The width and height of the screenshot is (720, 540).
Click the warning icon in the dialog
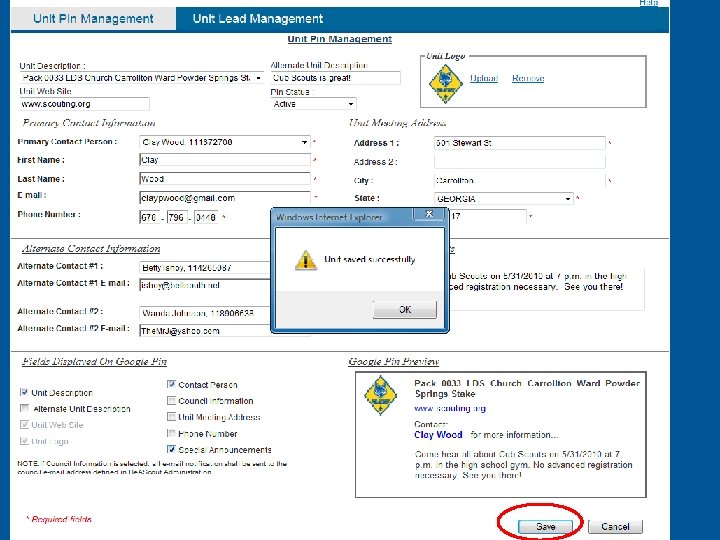click(306, 259)
